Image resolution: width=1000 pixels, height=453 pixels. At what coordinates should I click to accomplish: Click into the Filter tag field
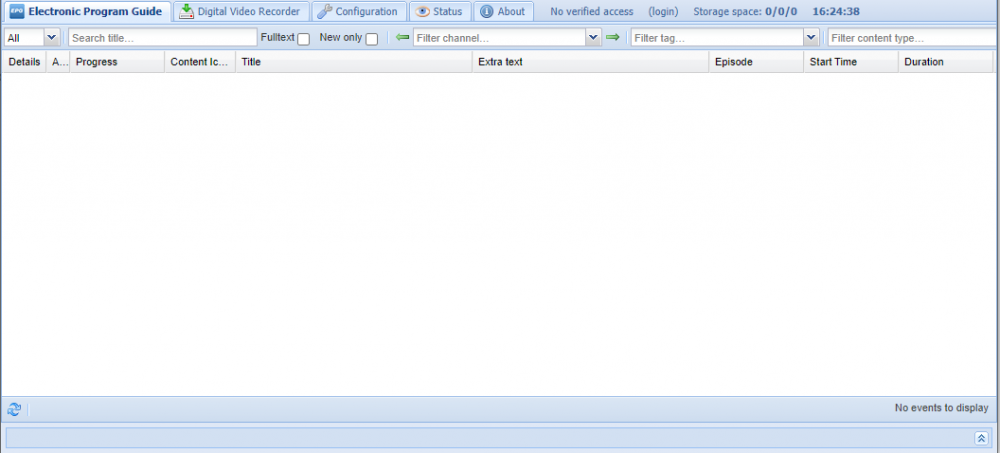coord(717,38)
